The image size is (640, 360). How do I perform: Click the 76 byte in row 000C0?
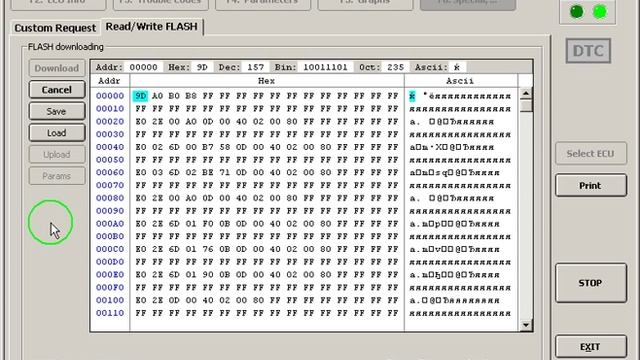208,249
